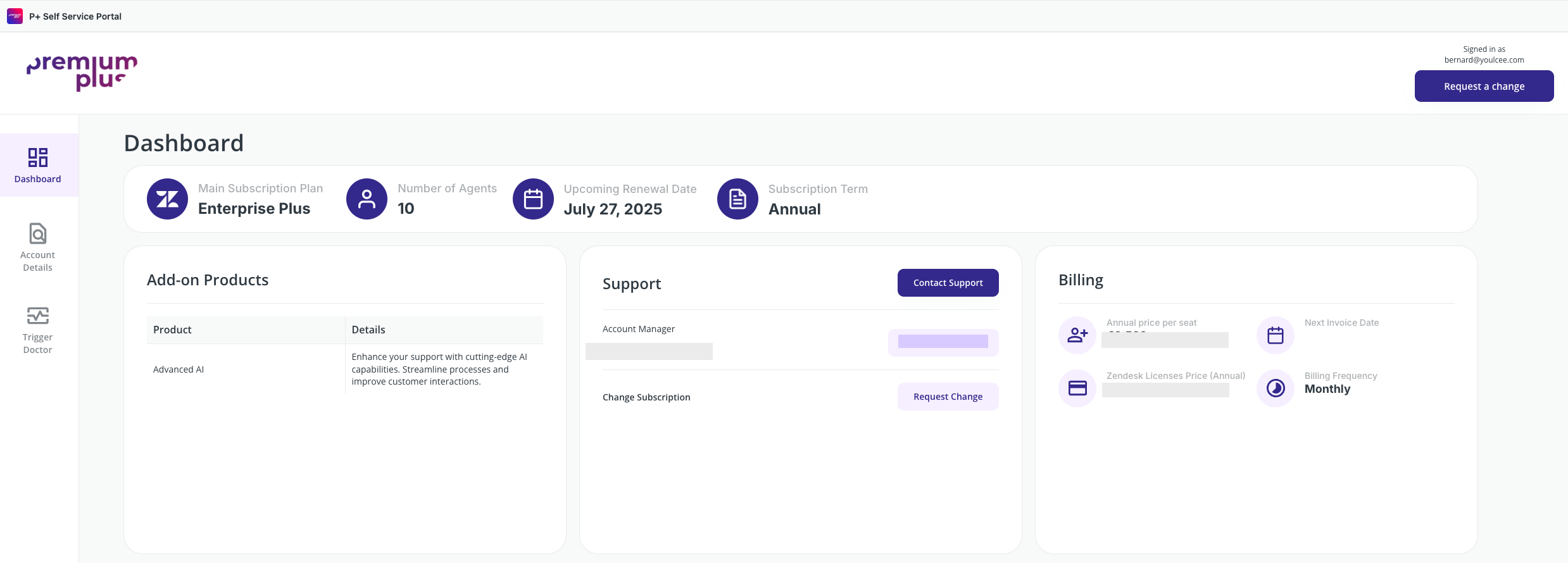Click the P+ Self Service Portal tab title
The height and width of the screenshot is (563, 1568).
(x=75, y=16)
